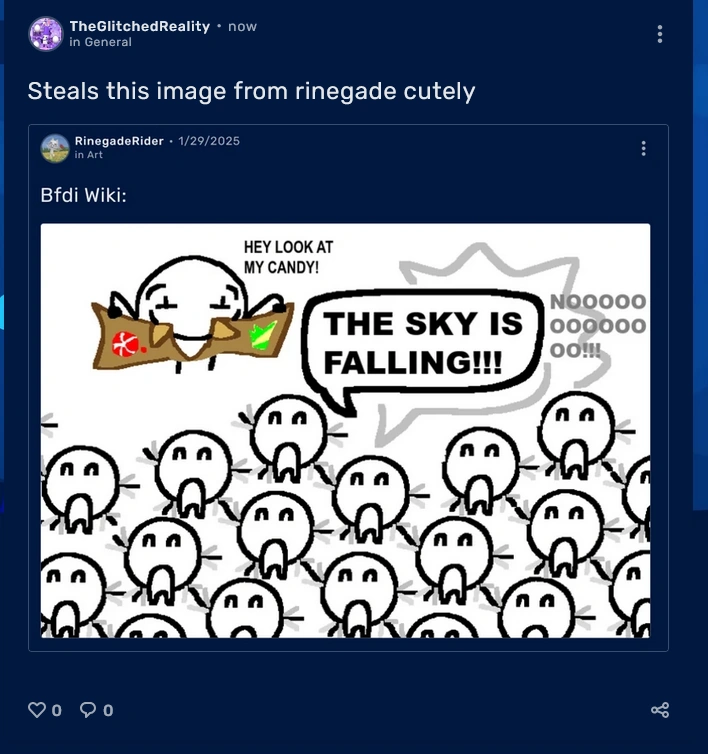Image resolution: width=708 pixels, height=754 pixels.
Task: Open post titled Steals this image
Action: click(251, 91)
